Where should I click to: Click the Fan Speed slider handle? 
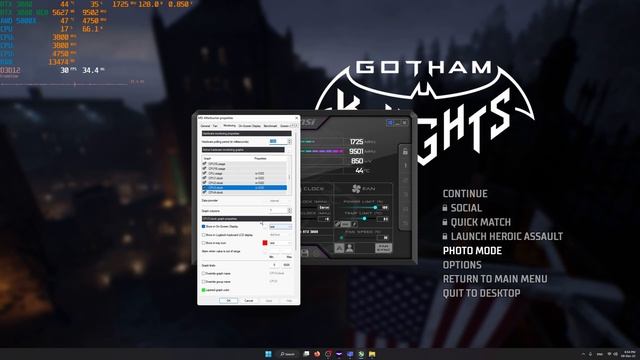click(342, 238)
